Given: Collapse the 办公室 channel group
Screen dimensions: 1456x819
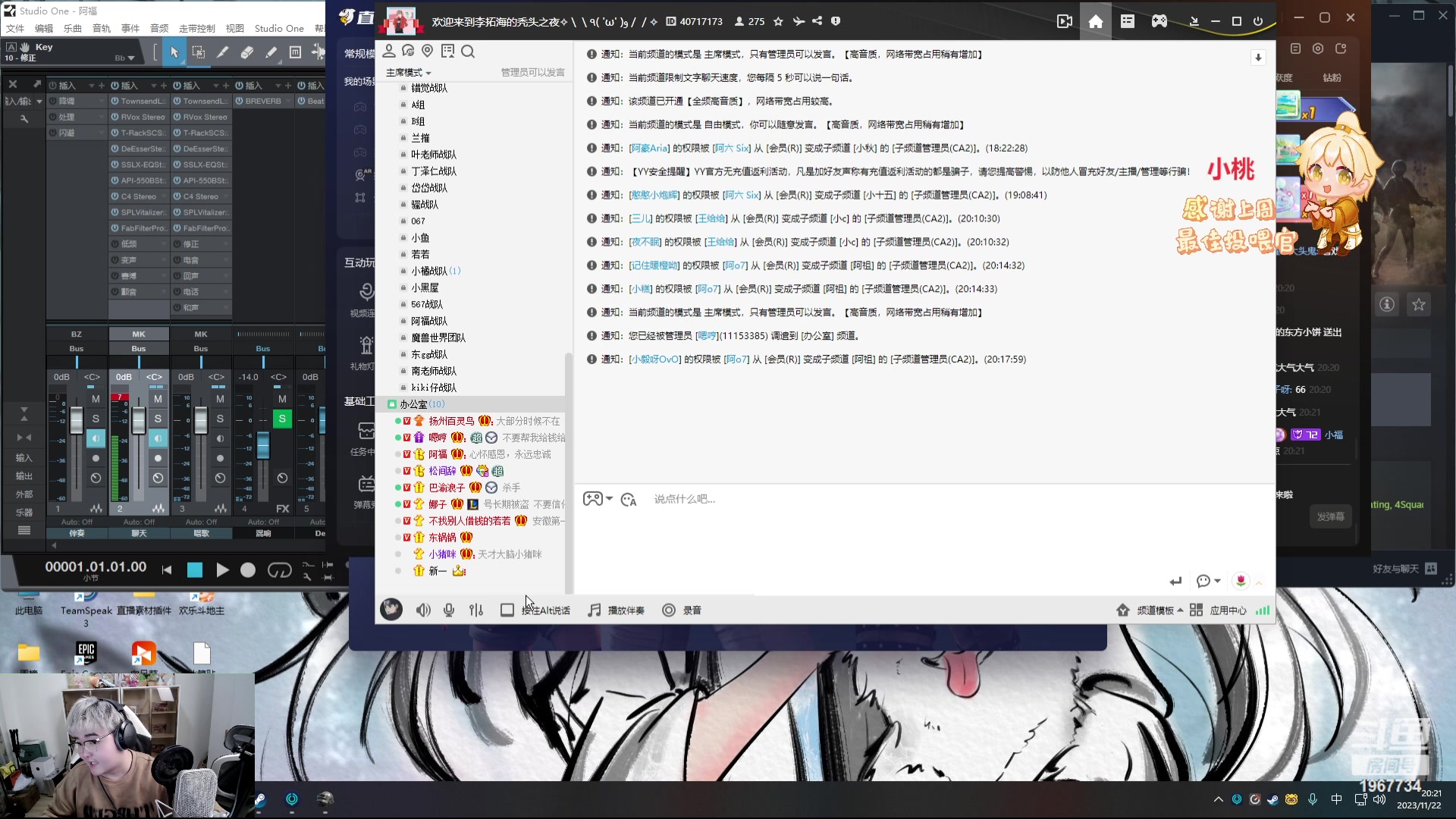Looking at the screenshot, I should coord(391,404).
